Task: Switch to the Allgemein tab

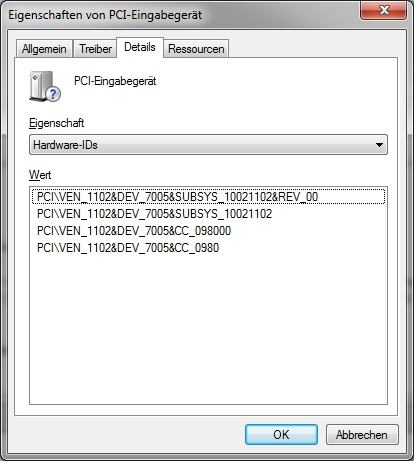Action: click(x=44, y=49)
